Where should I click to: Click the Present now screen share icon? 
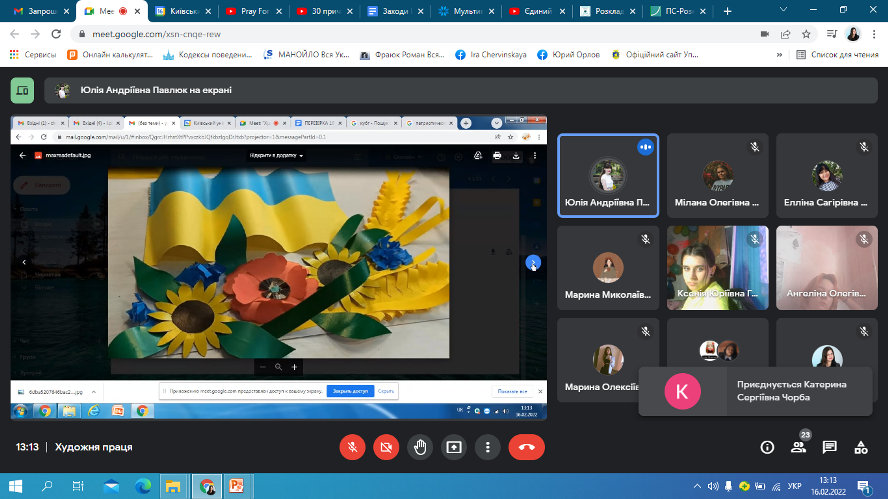pyautogui.click(x=454, y=447)
